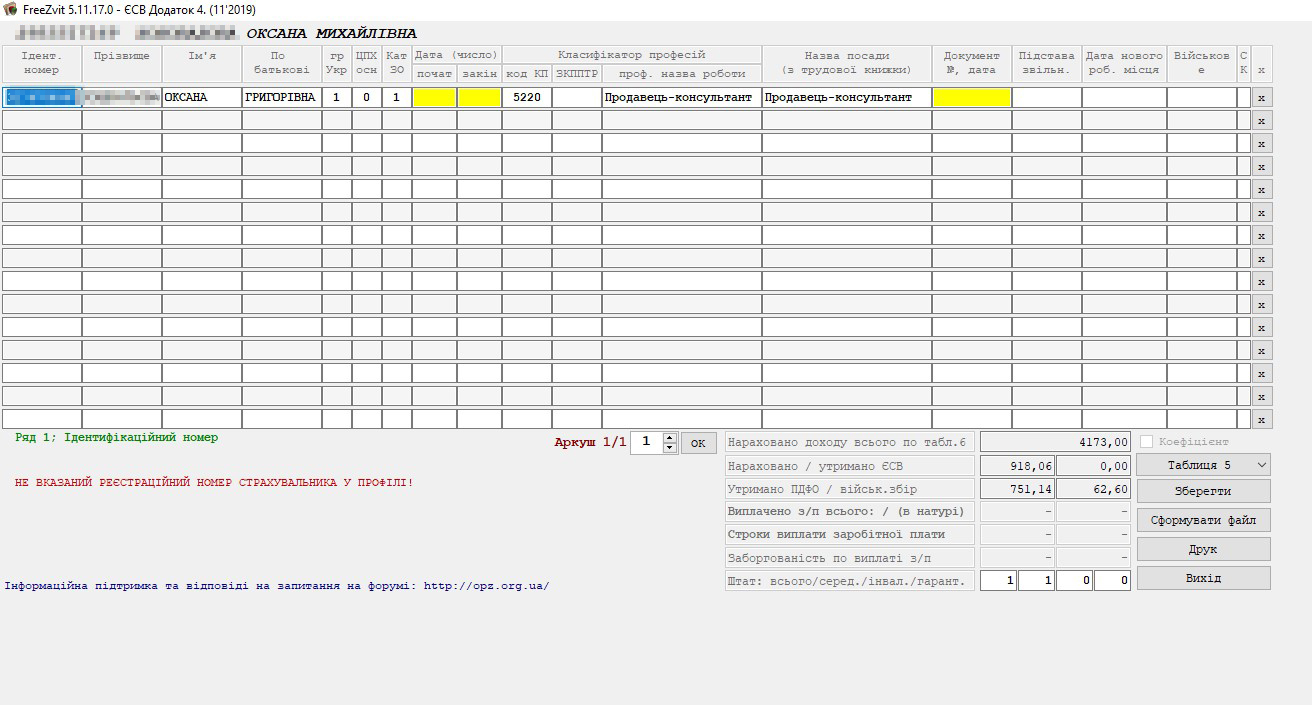1312x705 pixels.
Task: Click the Аркуш sheet number input field
Action: (x=647, y=442)
